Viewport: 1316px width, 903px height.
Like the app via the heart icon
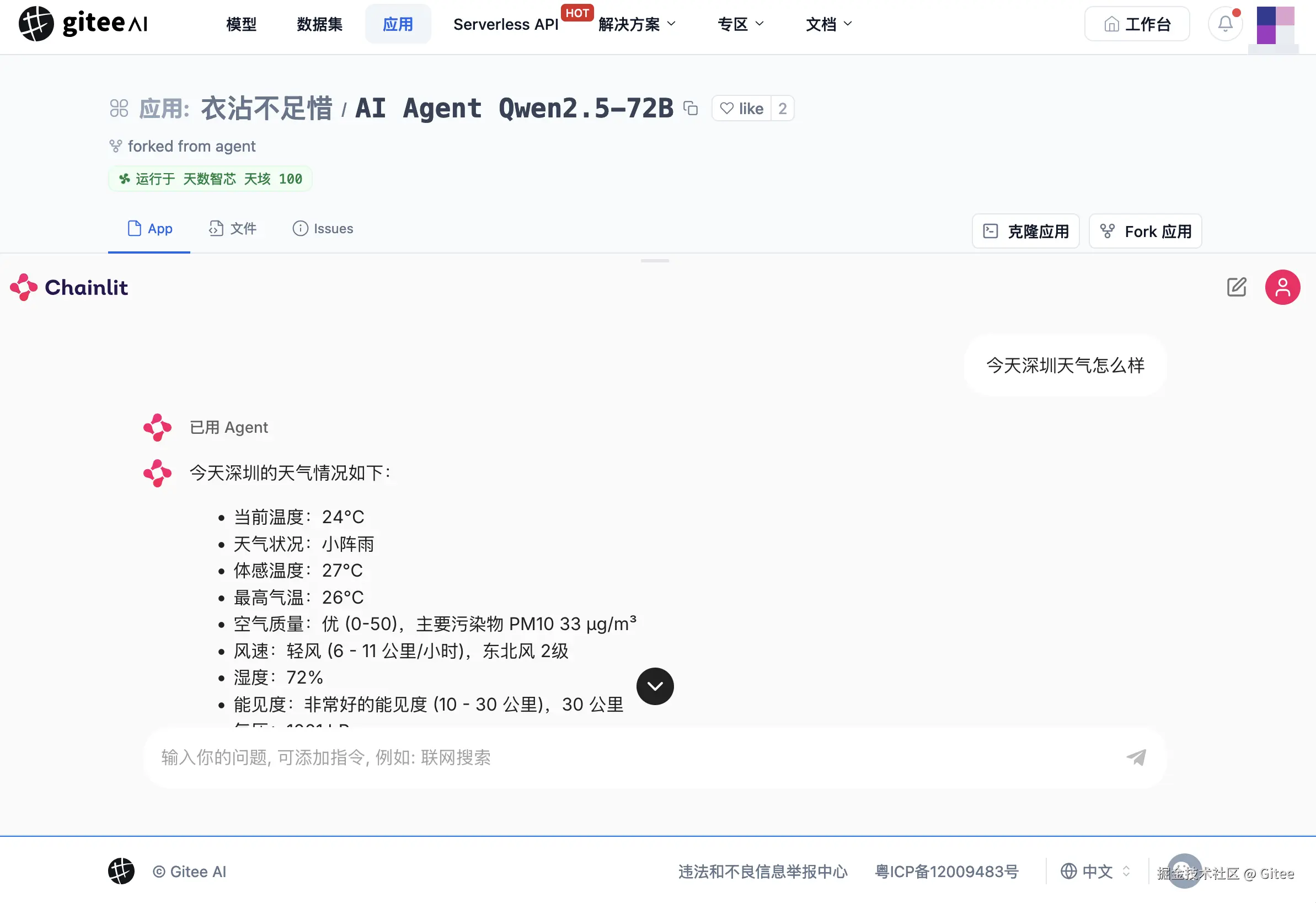tap(729, 108)
